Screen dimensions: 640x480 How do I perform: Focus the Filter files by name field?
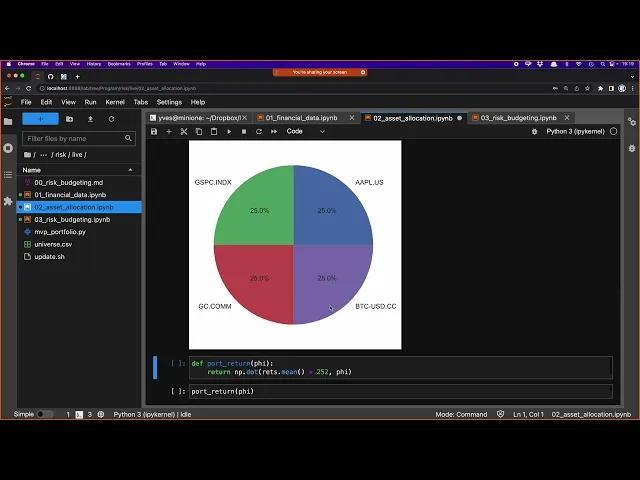79,139
